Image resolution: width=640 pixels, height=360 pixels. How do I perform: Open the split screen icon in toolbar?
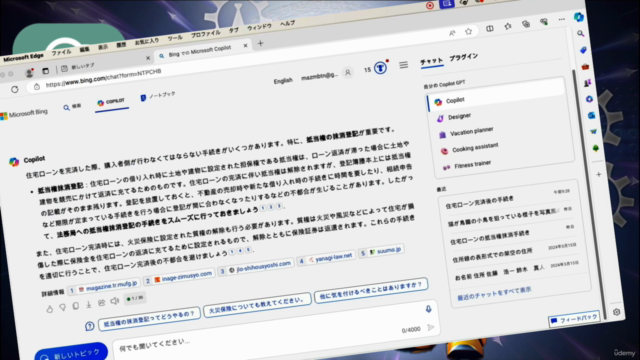click(x=489, y=29)
